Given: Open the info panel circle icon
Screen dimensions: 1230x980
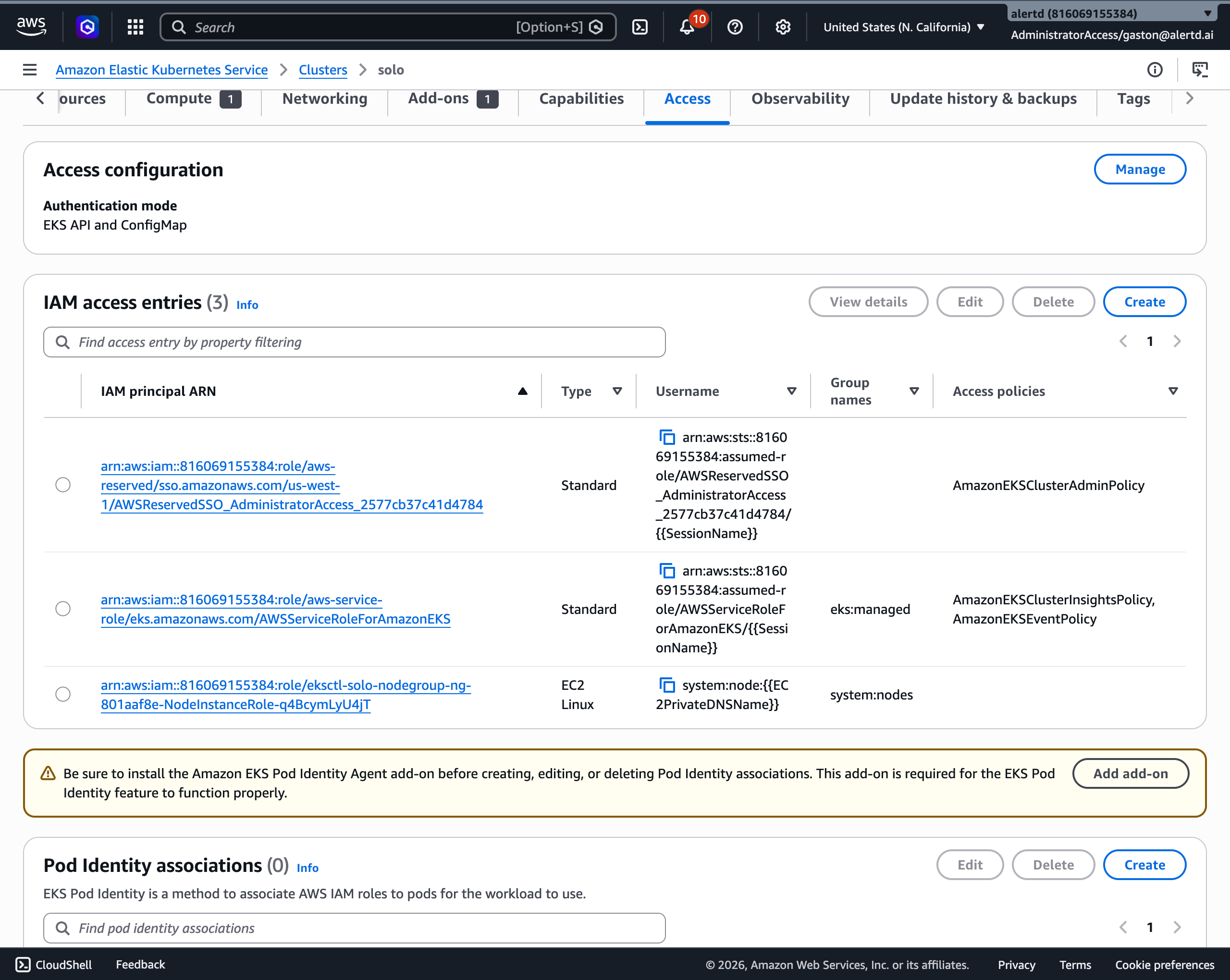Looking at the screenshot, I should pos(1155,70).
